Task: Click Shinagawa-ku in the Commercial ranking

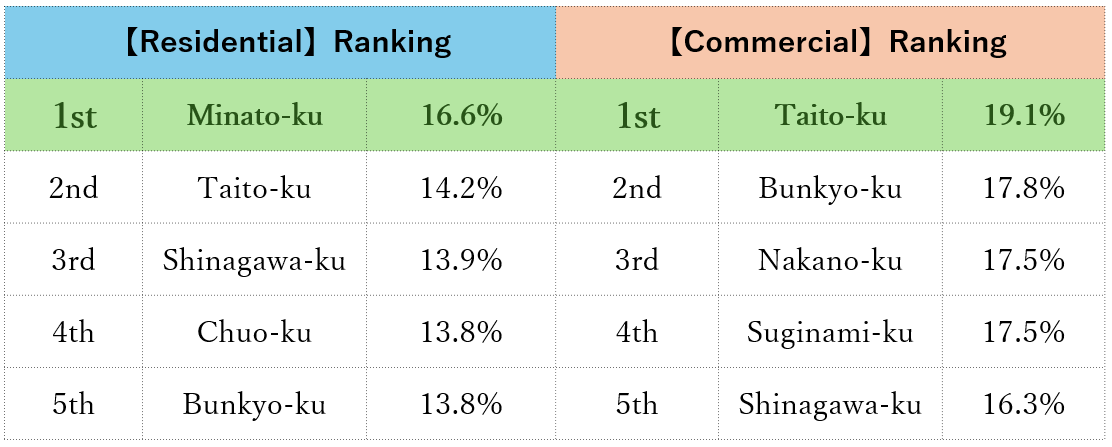Action: click(x=830, y=404)
